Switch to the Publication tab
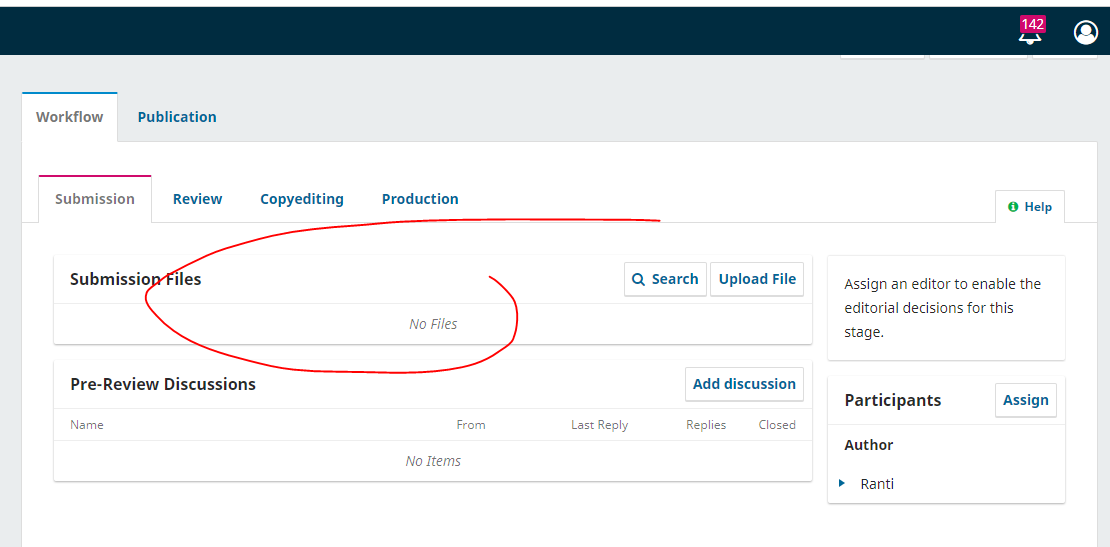The height and width of the screenshot is (547, 1110). click(177, 117)
